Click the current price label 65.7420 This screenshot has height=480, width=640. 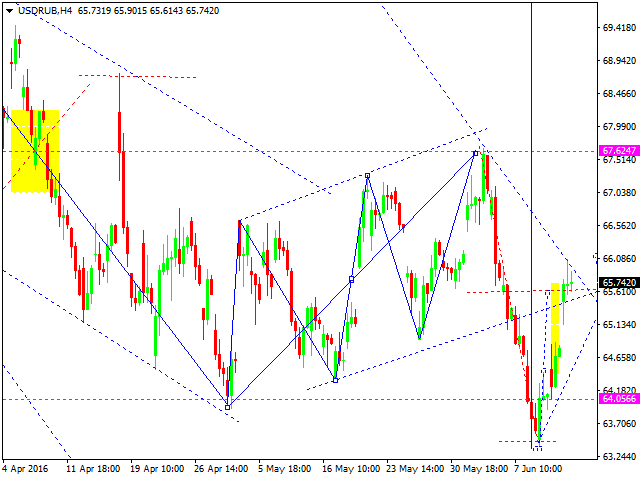click(x=619, y=282)
